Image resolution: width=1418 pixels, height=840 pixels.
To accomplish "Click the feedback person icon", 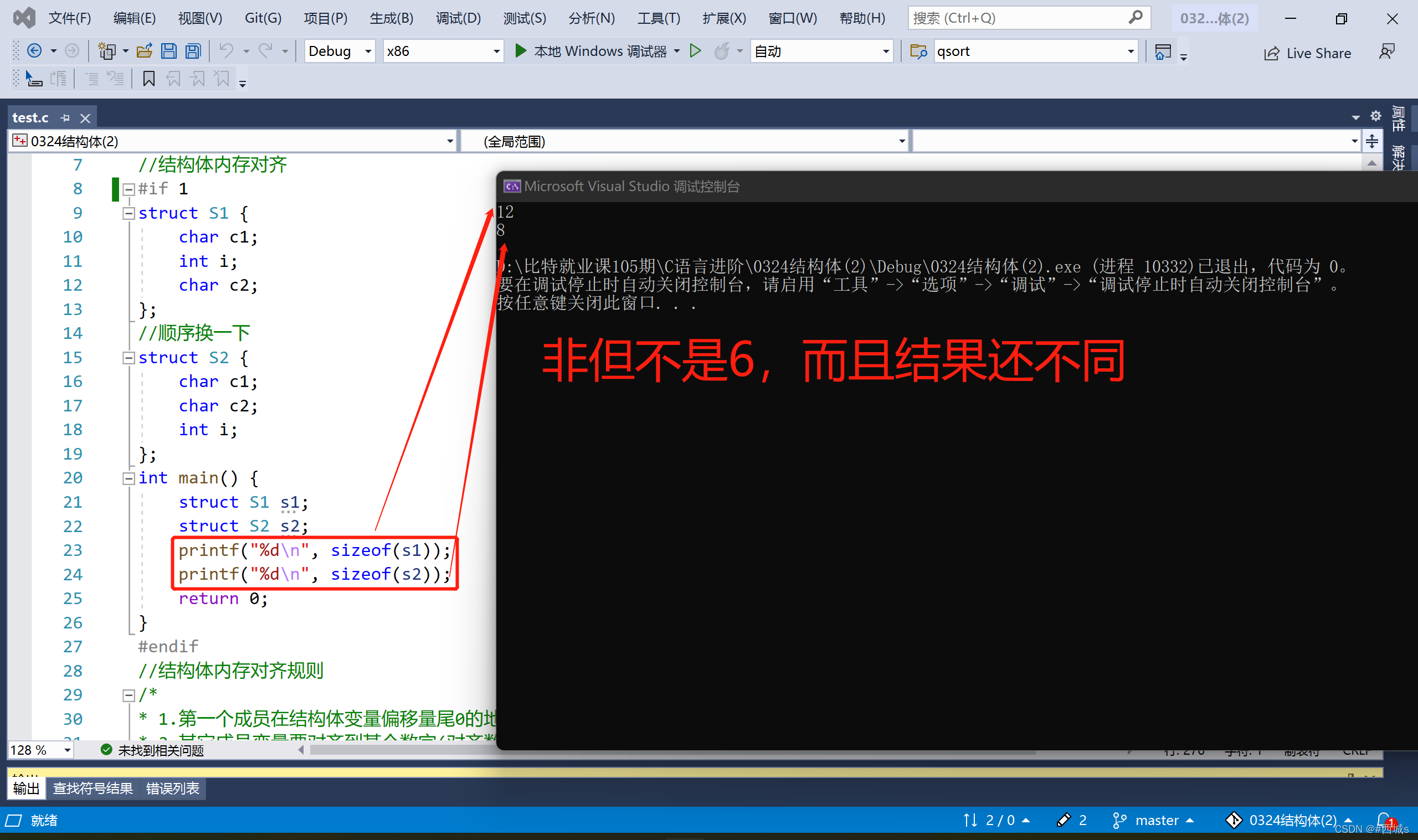I will (1386, 51).
